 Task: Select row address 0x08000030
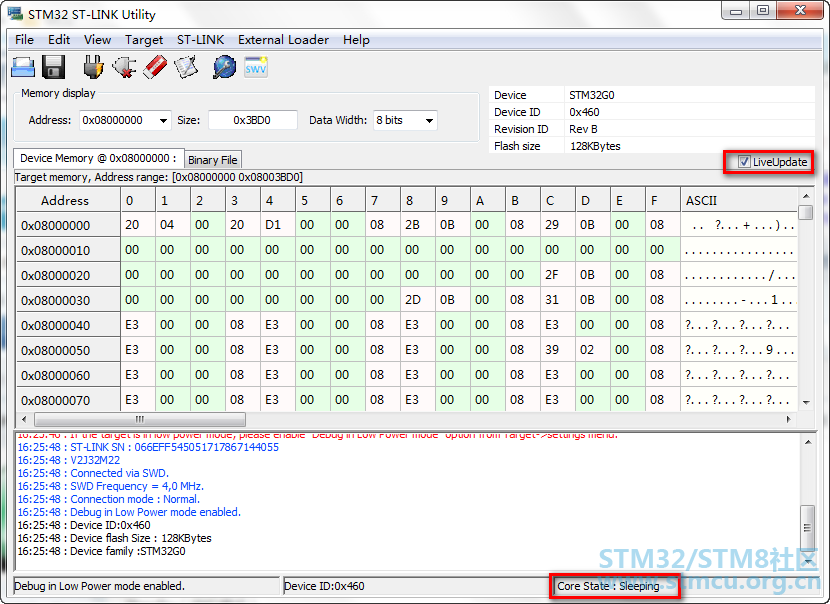click(68, 300)
